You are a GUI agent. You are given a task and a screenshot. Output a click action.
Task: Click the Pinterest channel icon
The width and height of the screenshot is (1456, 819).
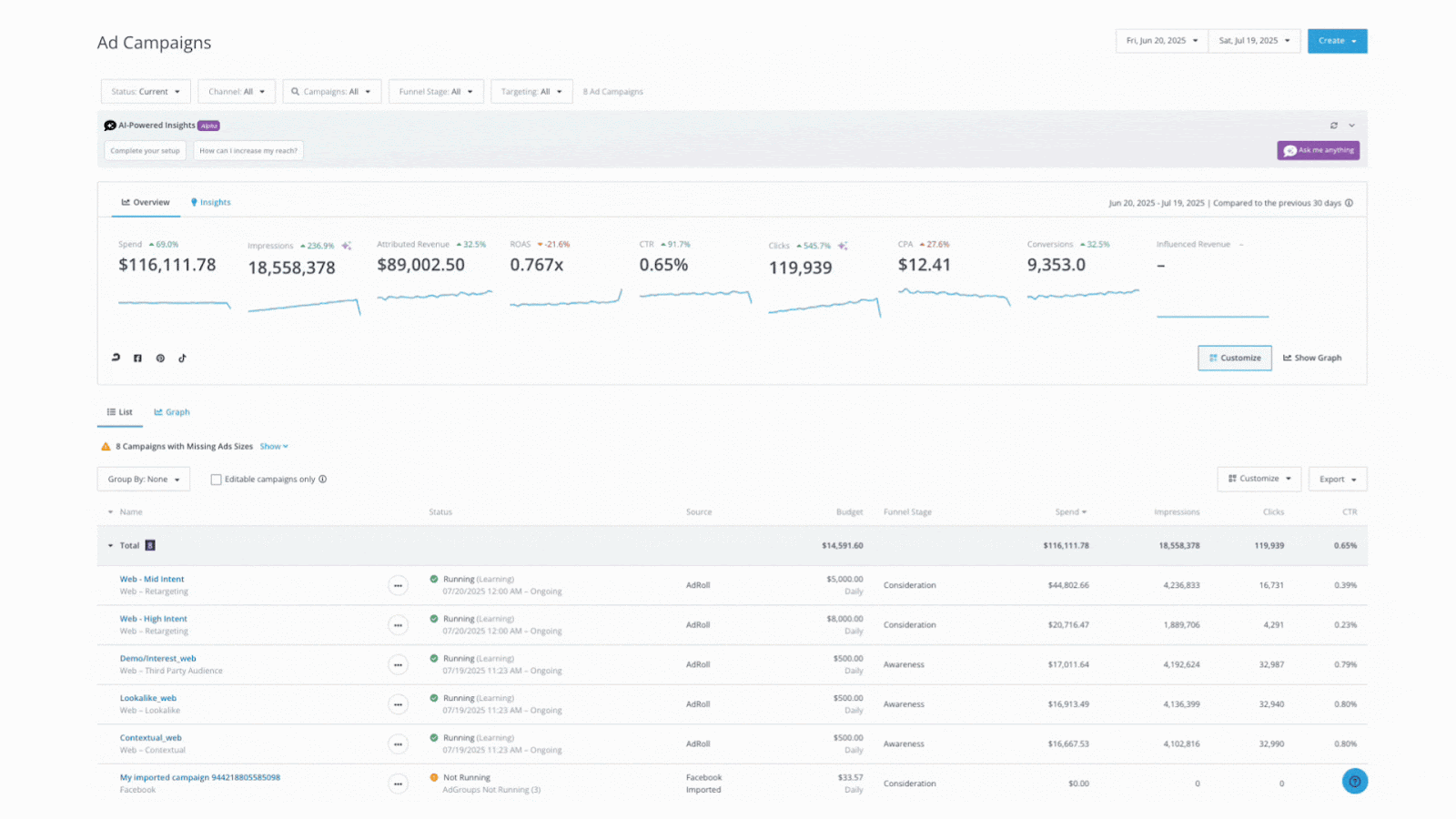tap(160, 359)
